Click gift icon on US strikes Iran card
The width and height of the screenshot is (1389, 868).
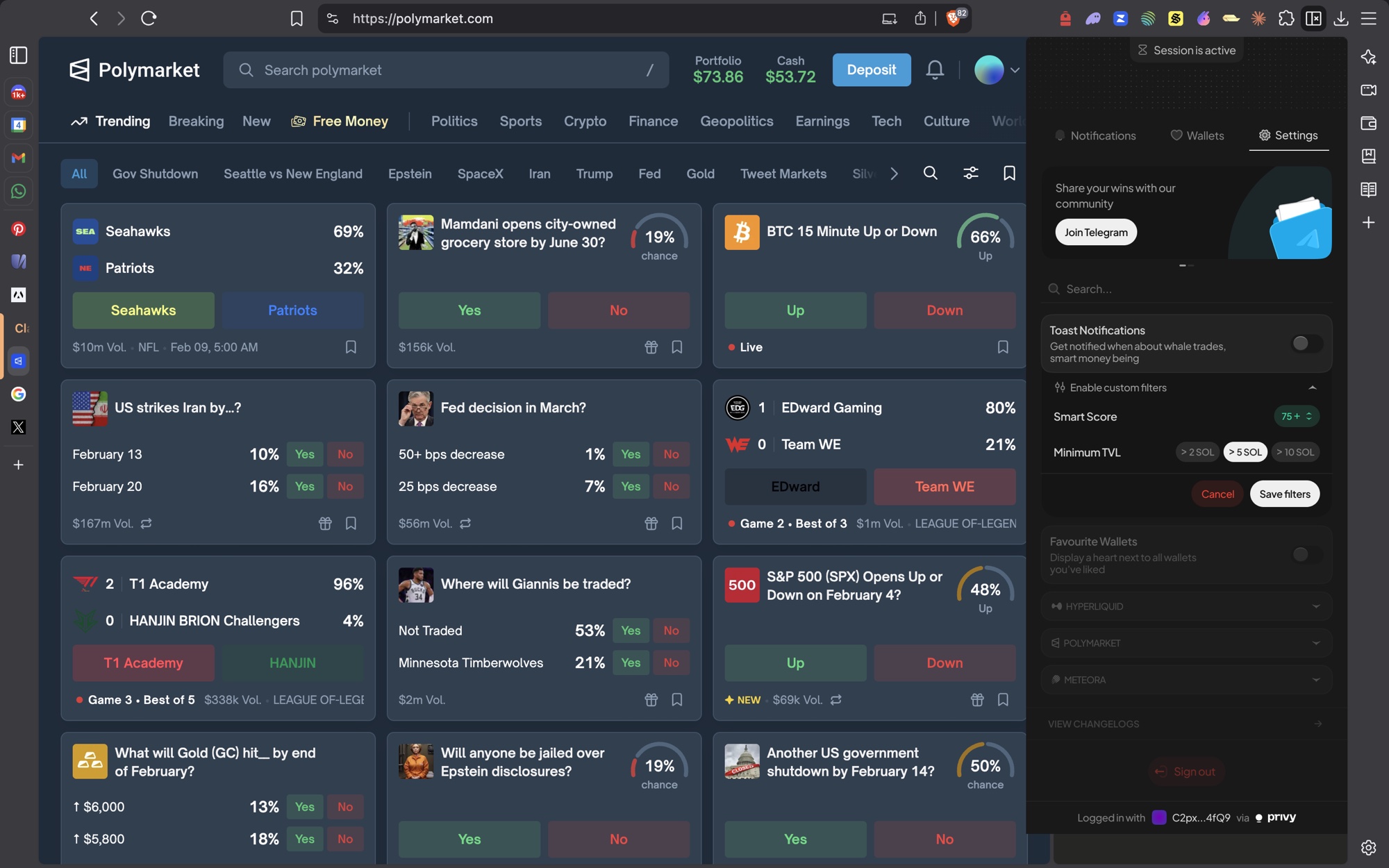point(325,523)
